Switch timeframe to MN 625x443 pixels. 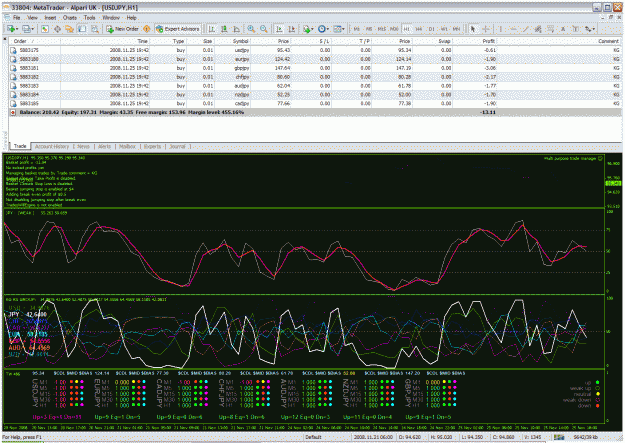pos(456,29)
